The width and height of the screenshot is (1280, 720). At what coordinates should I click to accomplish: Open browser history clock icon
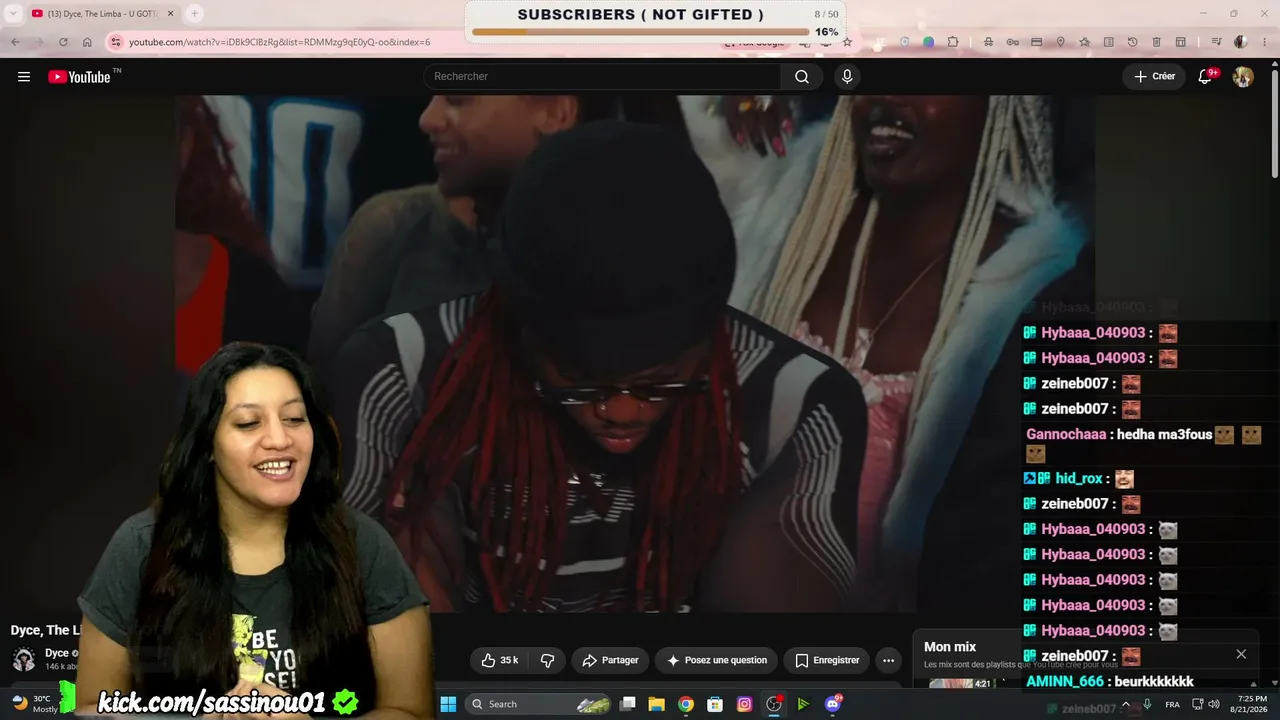click(x=1132, y=42)
